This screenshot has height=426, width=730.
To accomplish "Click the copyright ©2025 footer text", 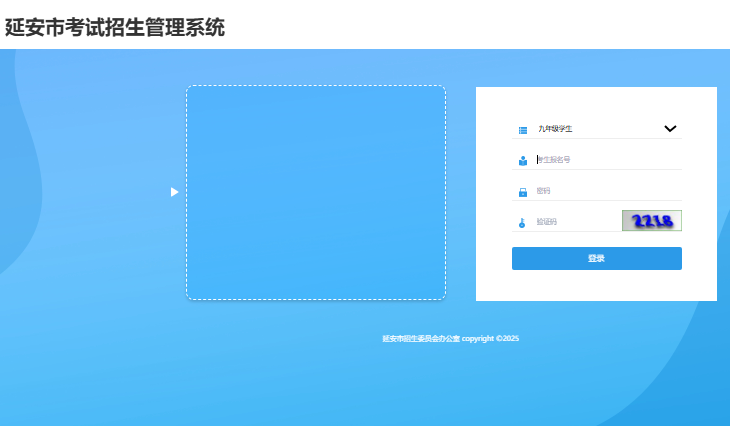I will (490, 339).
